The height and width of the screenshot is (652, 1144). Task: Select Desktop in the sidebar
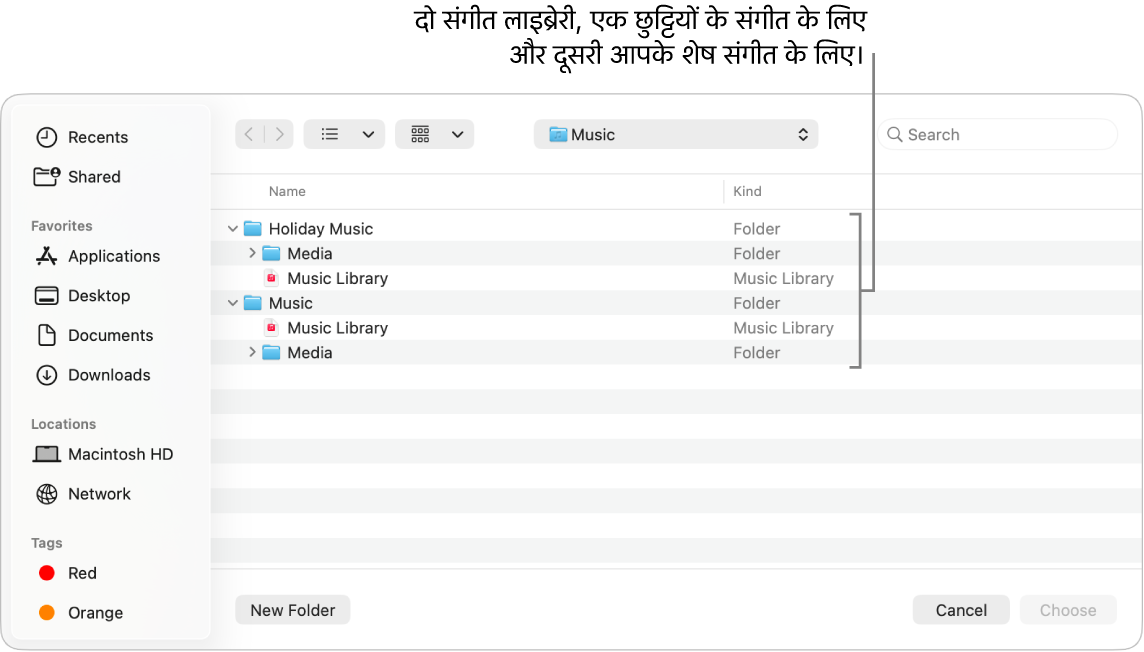[x=82, y=295]
